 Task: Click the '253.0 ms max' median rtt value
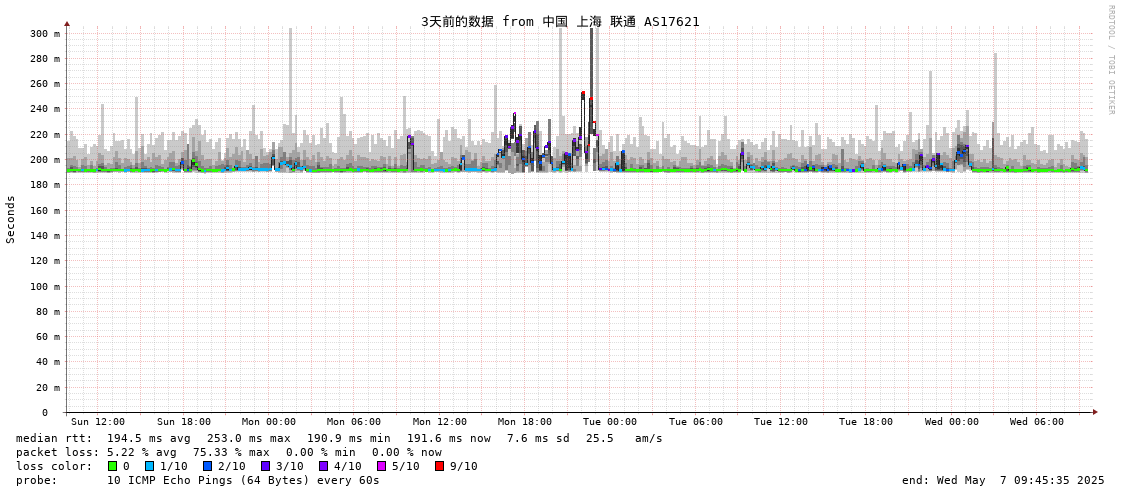[249, 438]
